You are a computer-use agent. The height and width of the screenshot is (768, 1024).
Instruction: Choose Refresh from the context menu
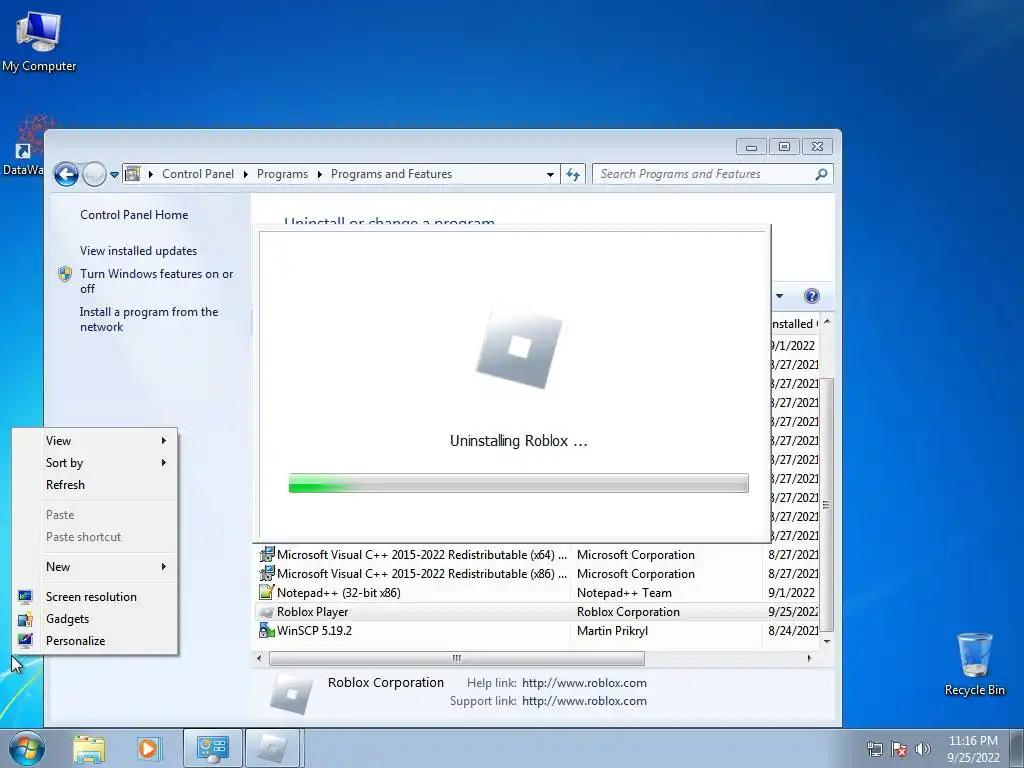pos(95,485)
